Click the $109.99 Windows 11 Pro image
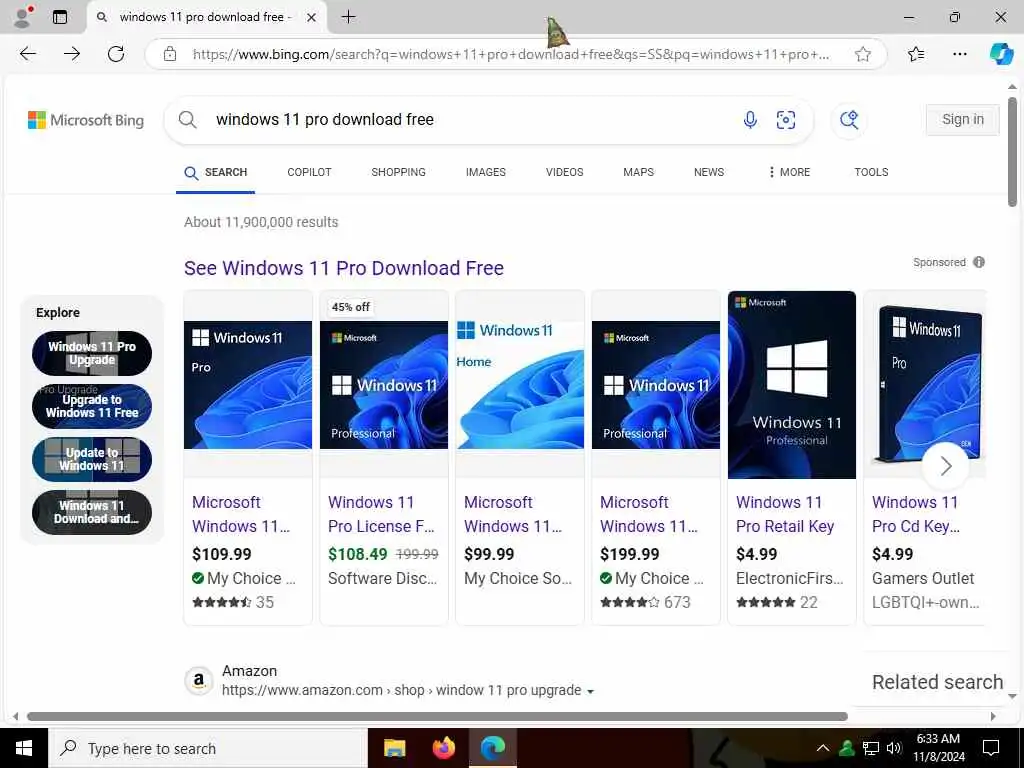The height and width of the screenshot is (768, 1024). tap(248, 385)
